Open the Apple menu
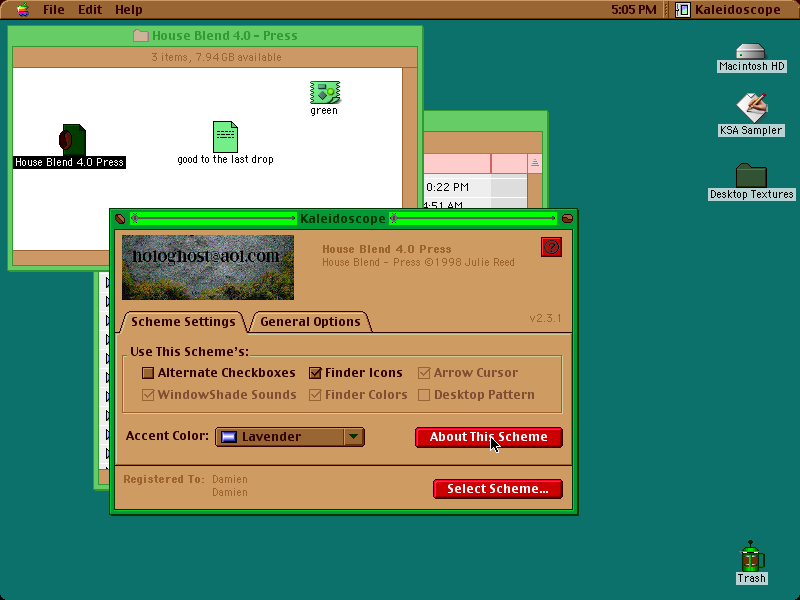The image size is (800, 600). pyautogui.click(x=22, y=9)
